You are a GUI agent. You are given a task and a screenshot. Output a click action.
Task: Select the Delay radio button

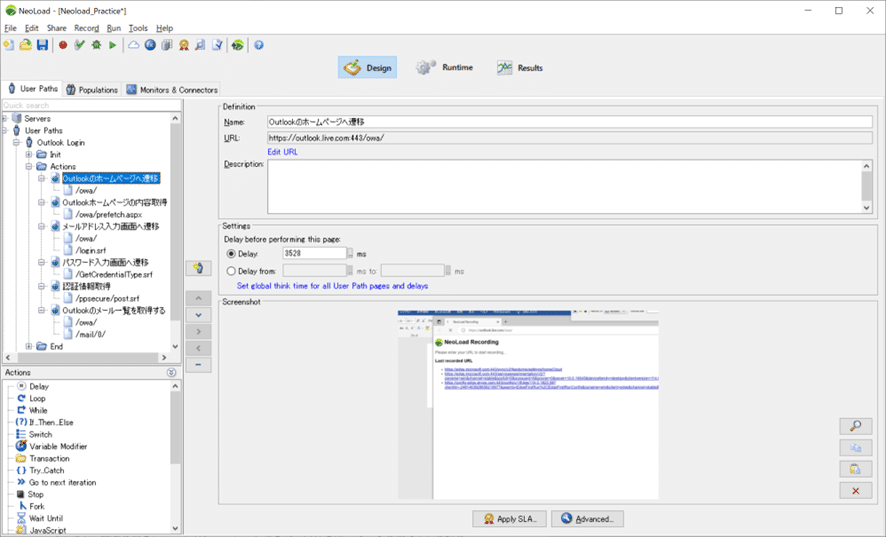tap(231, 254)
